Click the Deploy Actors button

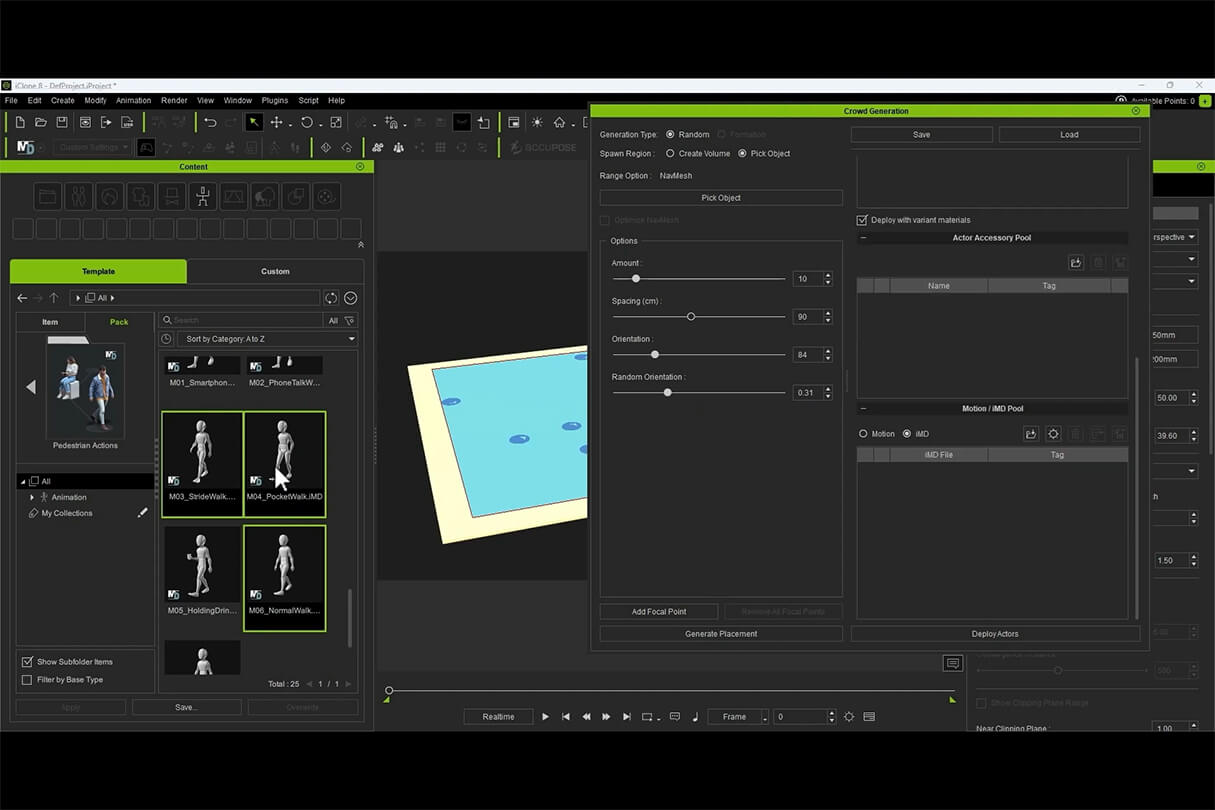pos(995,634)
